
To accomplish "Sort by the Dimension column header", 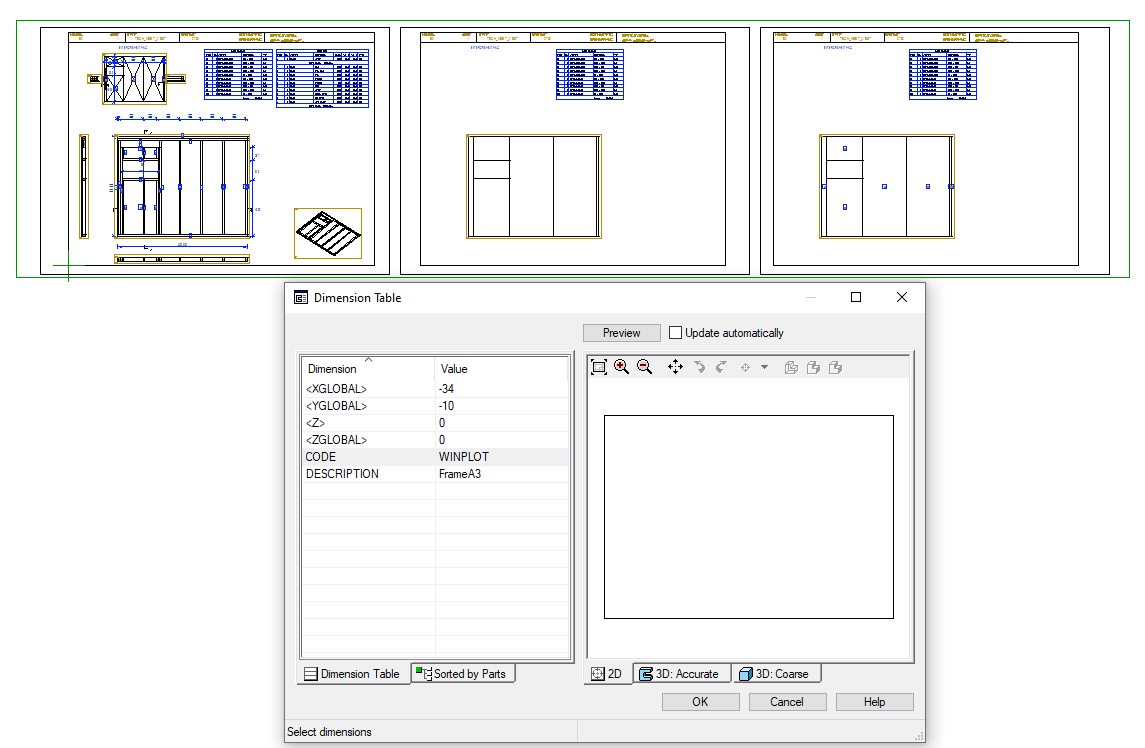I will click(x=367, y=369).
